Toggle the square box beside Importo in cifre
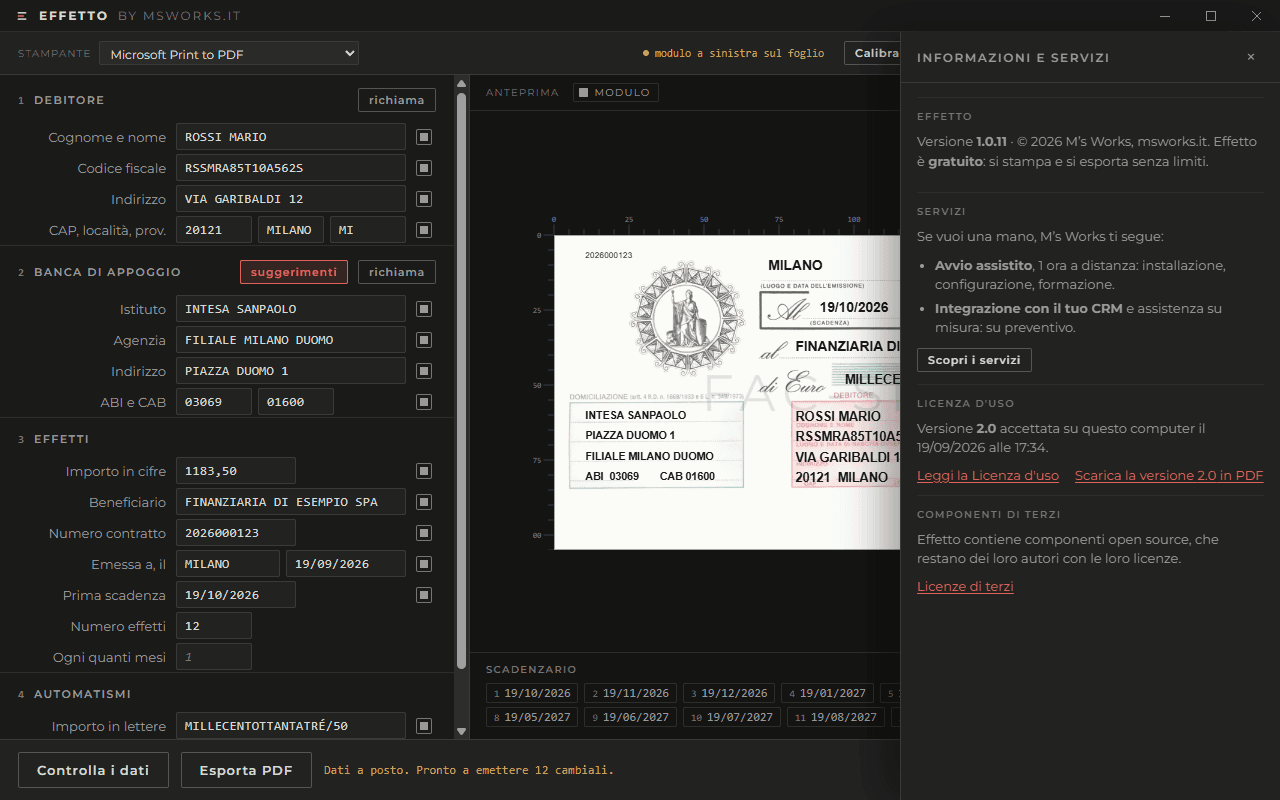The height and width of the screenshot is (800, 1280). pos(424,471)
